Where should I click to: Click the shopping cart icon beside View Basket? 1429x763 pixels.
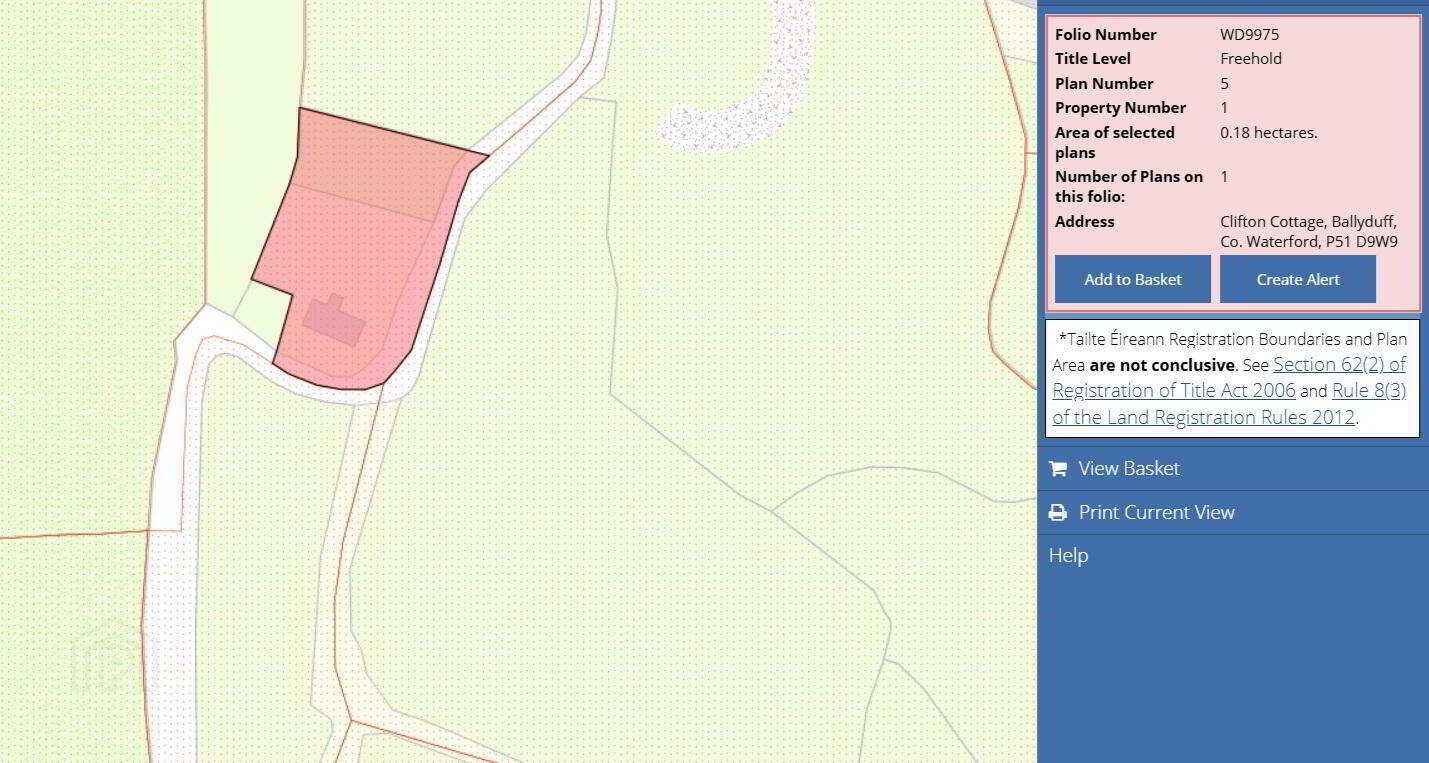[x=1057, y=468]
